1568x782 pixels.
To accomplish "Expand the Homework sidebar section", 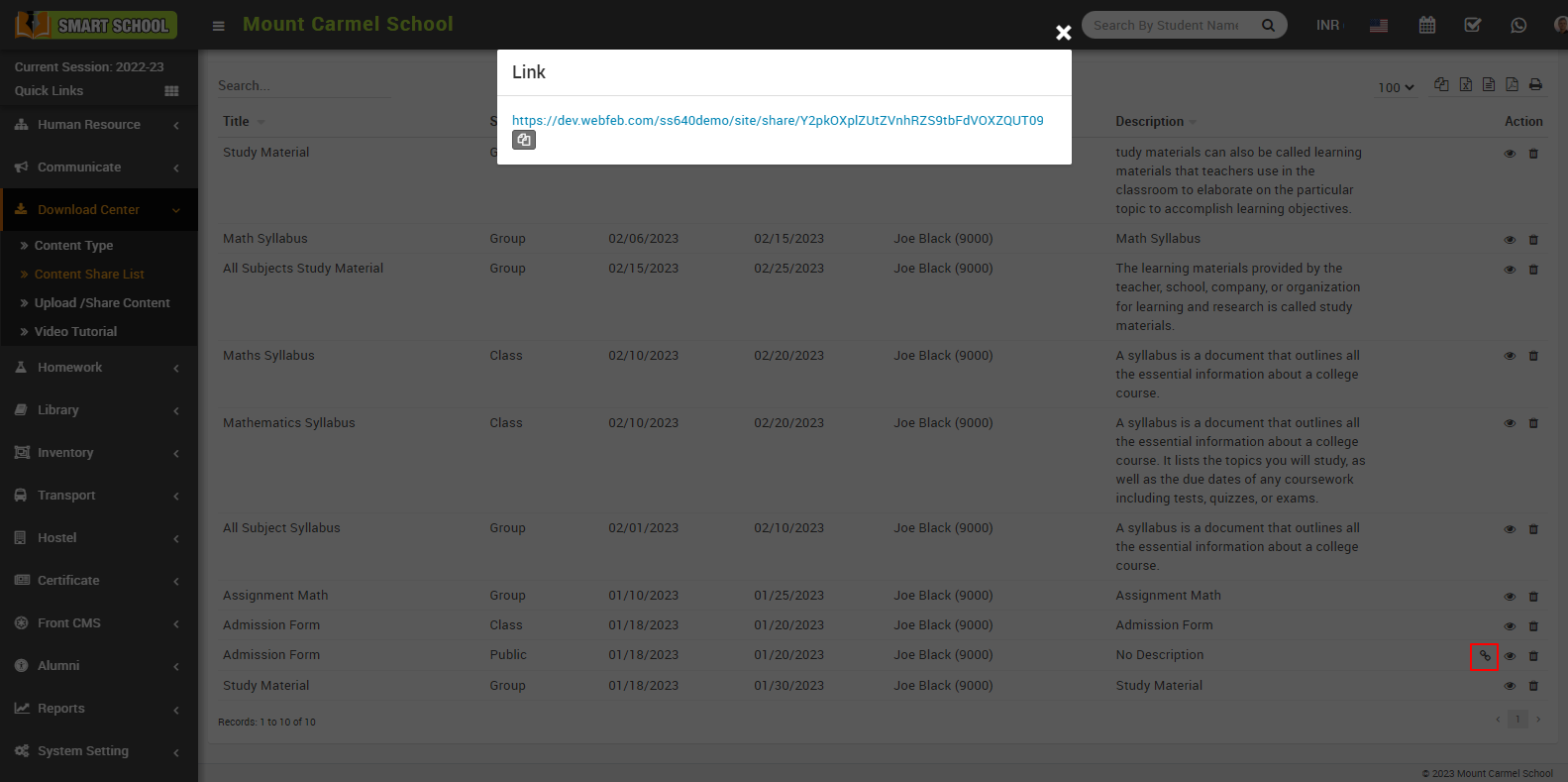I will pos(97,368).
